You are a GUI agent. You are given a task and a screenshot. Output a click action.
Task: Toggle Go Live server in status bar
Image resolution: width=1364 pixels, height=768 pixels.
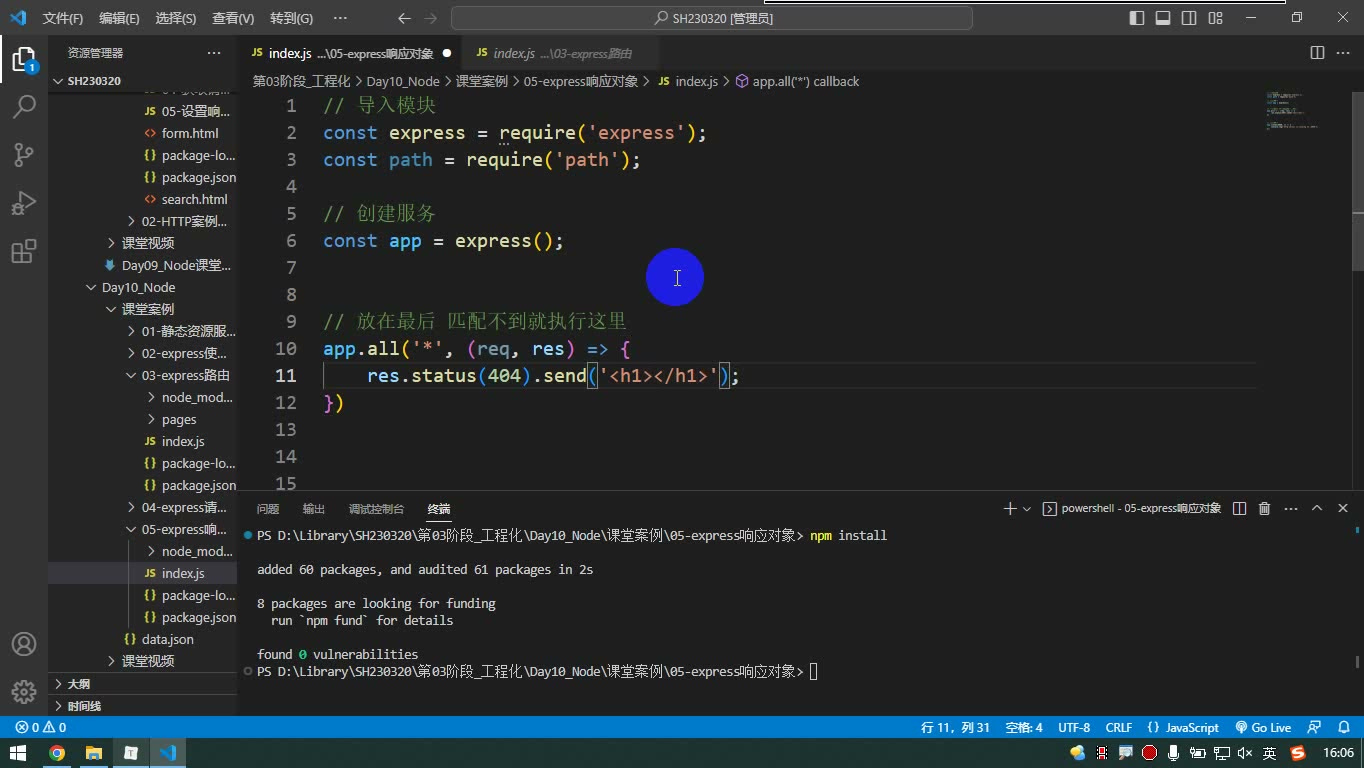pos(1263,728)
